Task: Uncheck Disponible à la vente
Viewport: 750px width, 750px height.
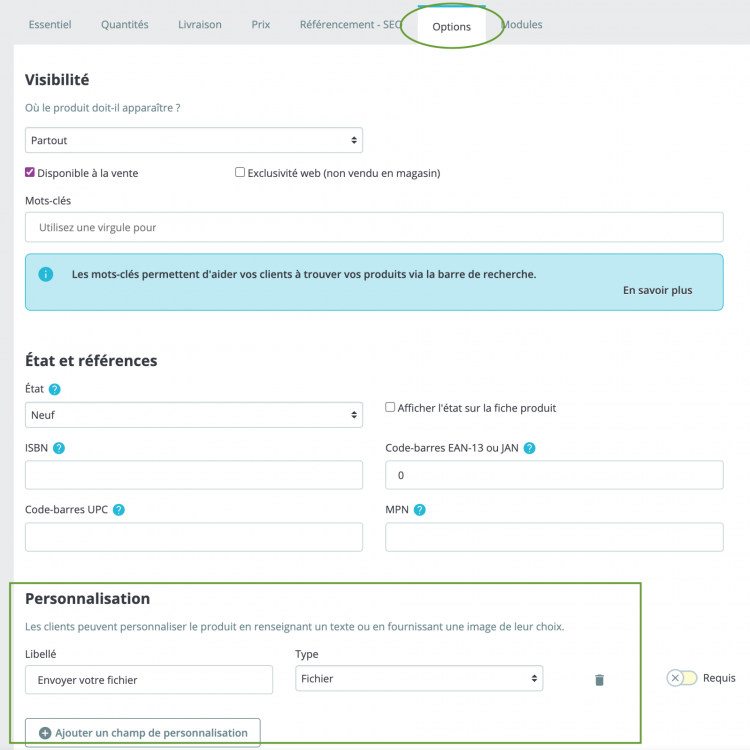Action: [x=30, y=172]
